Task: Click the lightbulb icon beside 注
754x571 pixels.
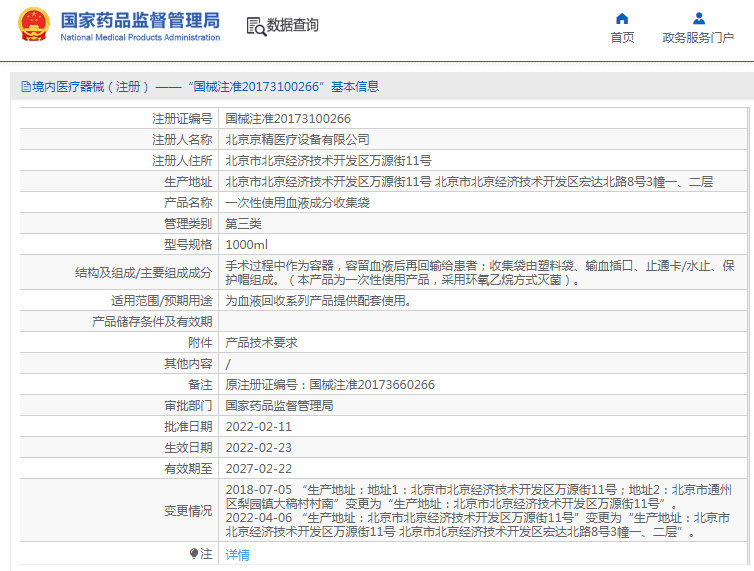Action: tap(194, 554)
